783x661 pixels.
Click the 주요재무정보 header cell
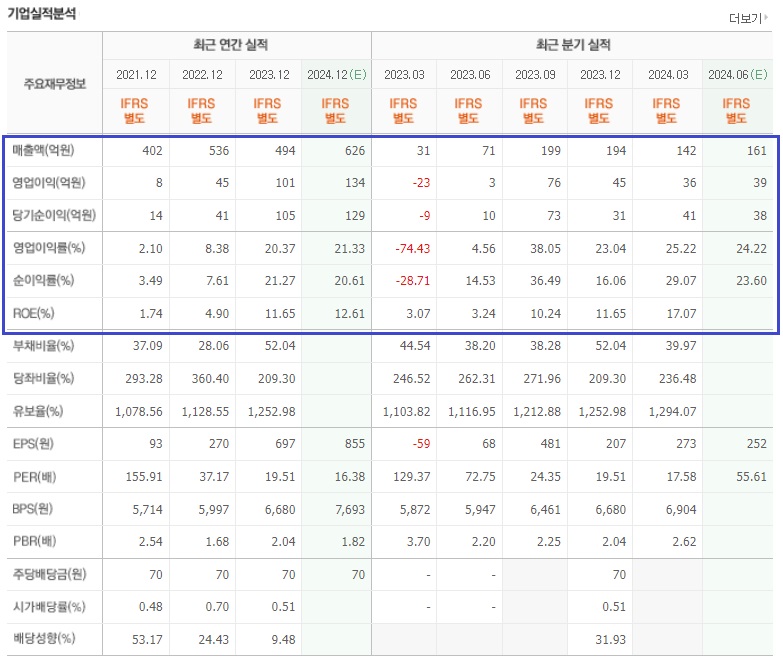tap(55, 83)
